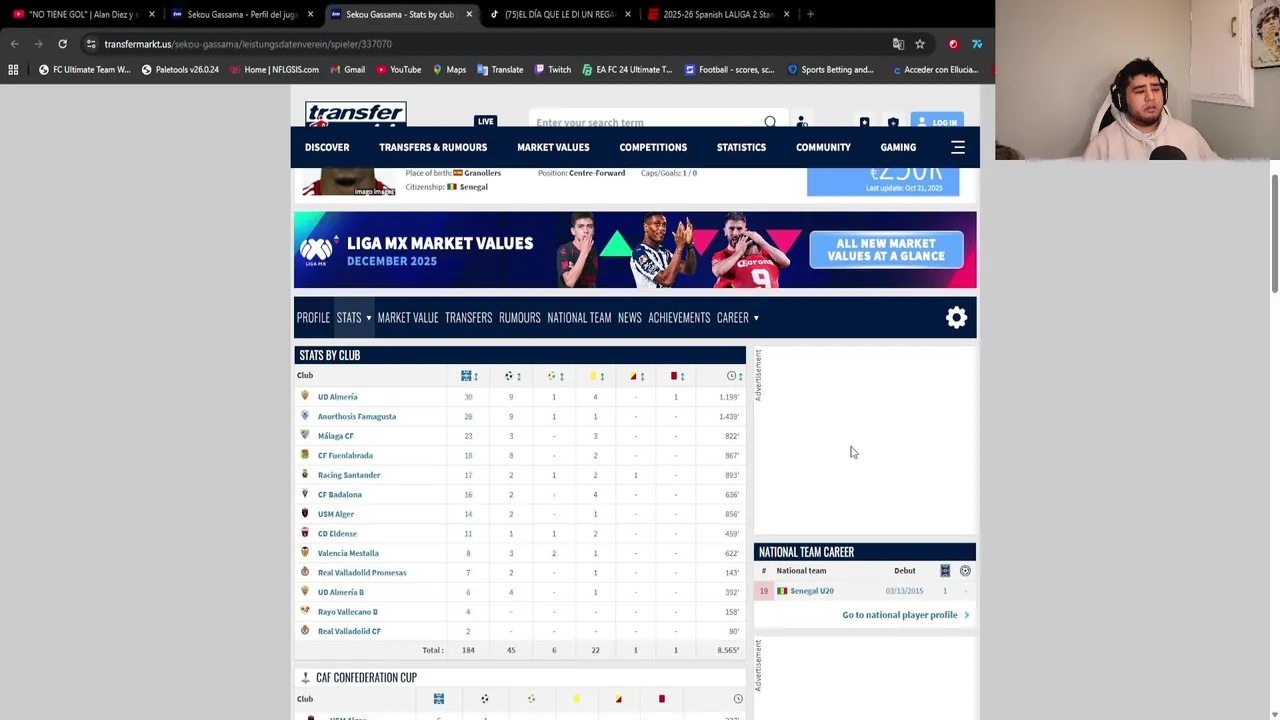Open Real Valladolid Promesas link
Image resolution: width=1280 pixels, height=720 pixels.
362,572
